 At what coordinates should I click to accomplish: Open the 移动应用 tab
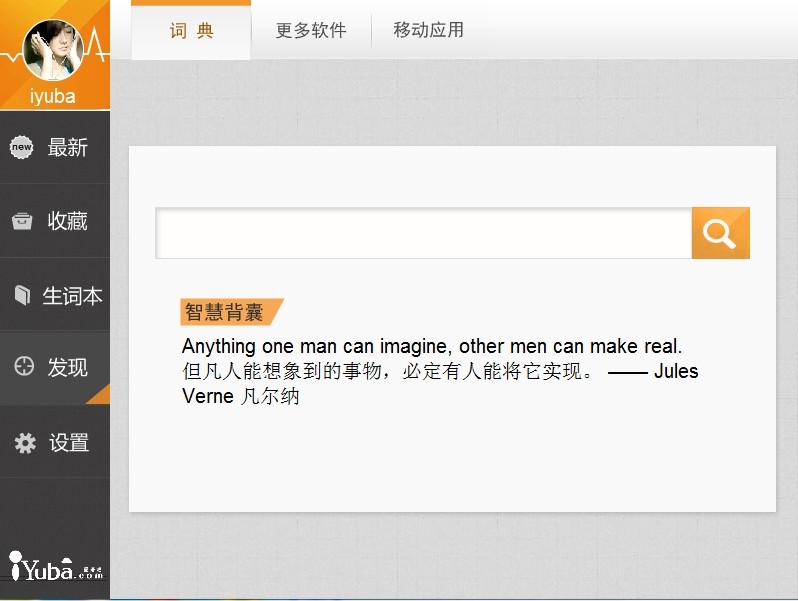pos(428,30)
